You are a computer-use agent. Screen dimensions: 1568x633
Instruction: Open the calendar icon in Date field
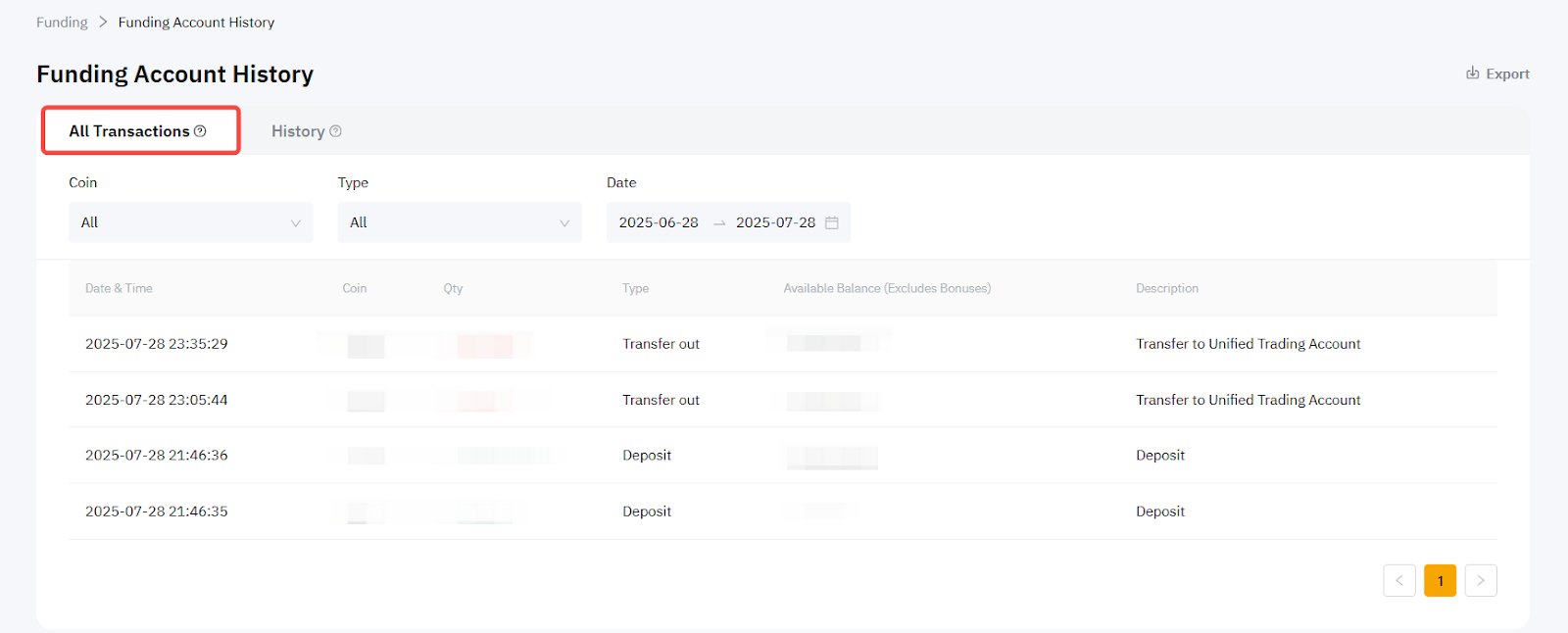coord(832,222)
